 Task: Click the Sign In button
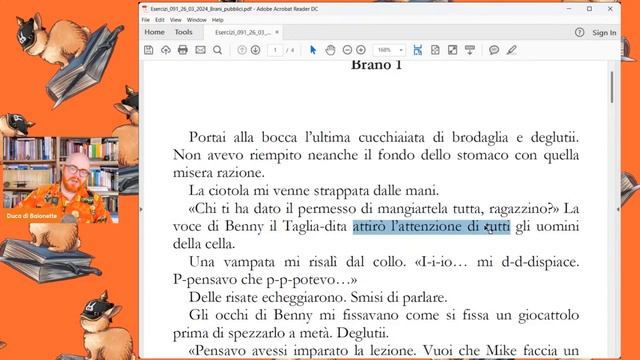[x=604, y=33]
